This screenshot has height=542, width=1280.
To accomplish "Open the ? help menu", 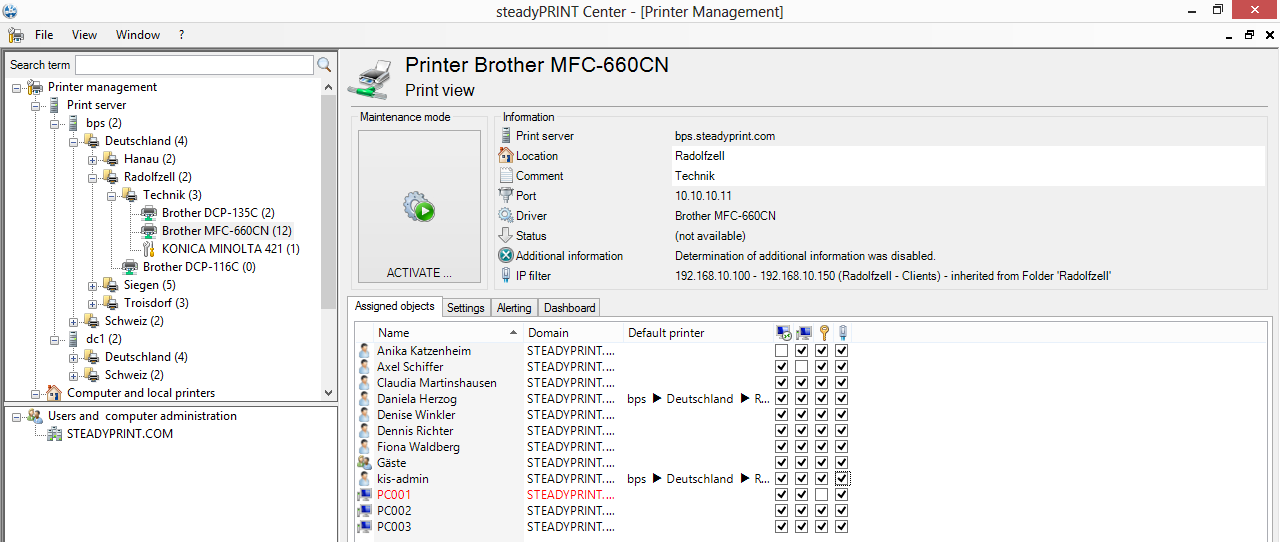I will (x=182, y=35).
